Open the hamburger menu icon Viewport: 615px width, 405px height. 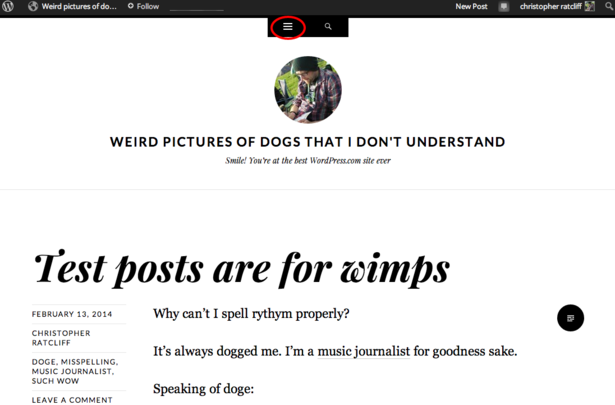(288, 26)
